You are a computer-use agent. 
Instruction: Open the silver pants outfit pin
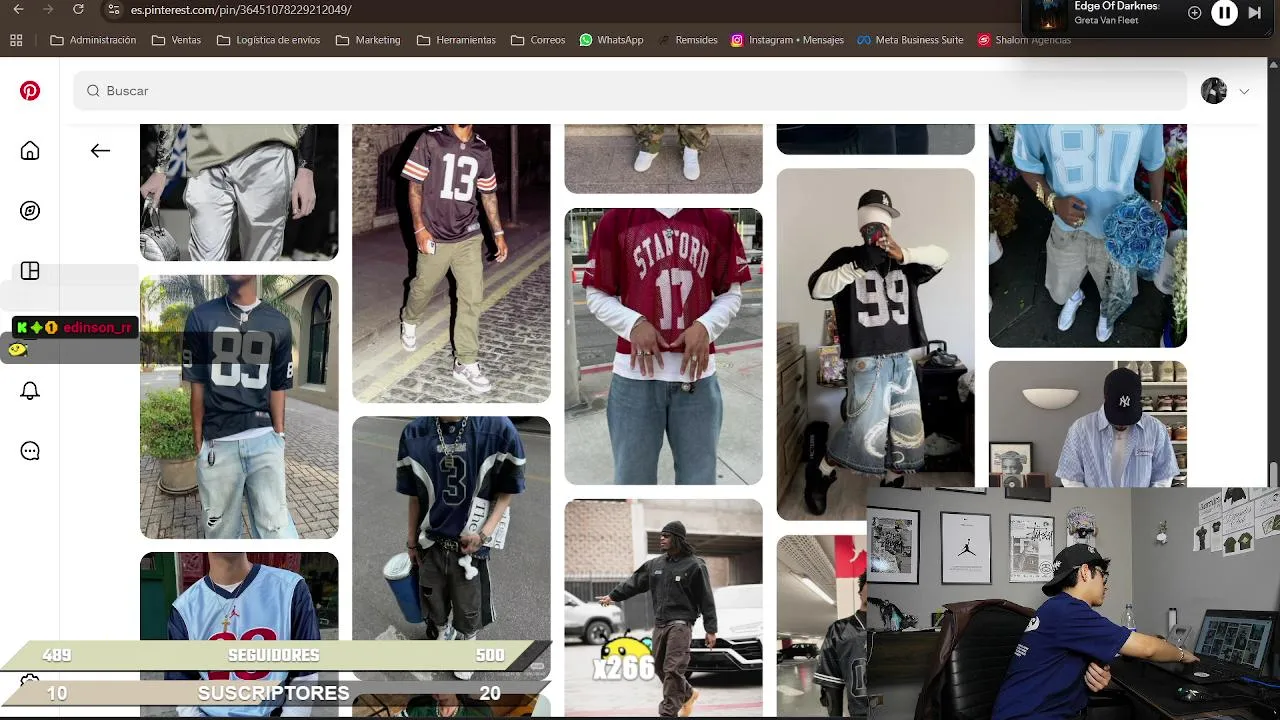point(239,192)
